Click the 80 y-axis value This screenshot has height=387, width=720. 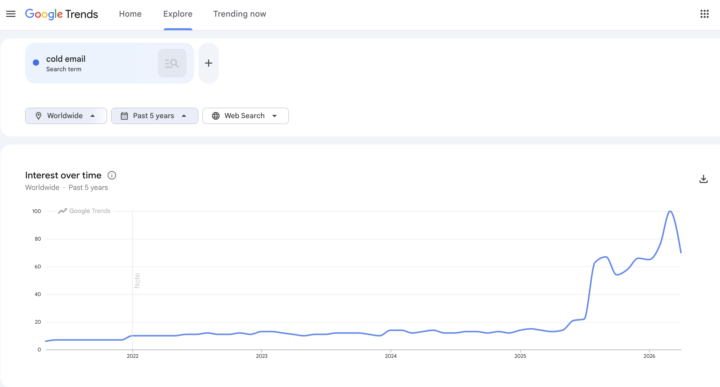click(38, 239)
